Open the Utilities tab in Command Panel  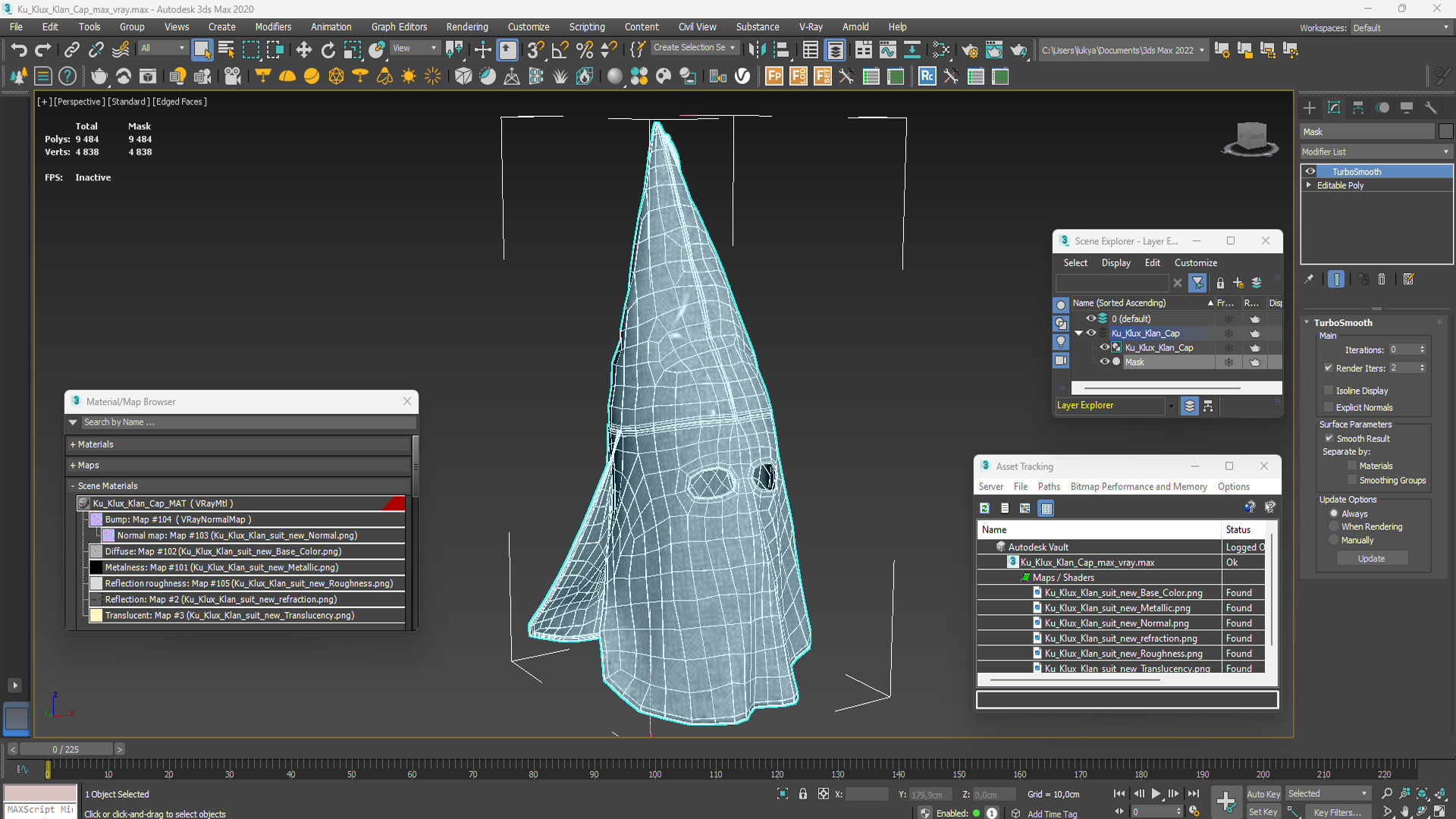click(x=1431, y=108)
